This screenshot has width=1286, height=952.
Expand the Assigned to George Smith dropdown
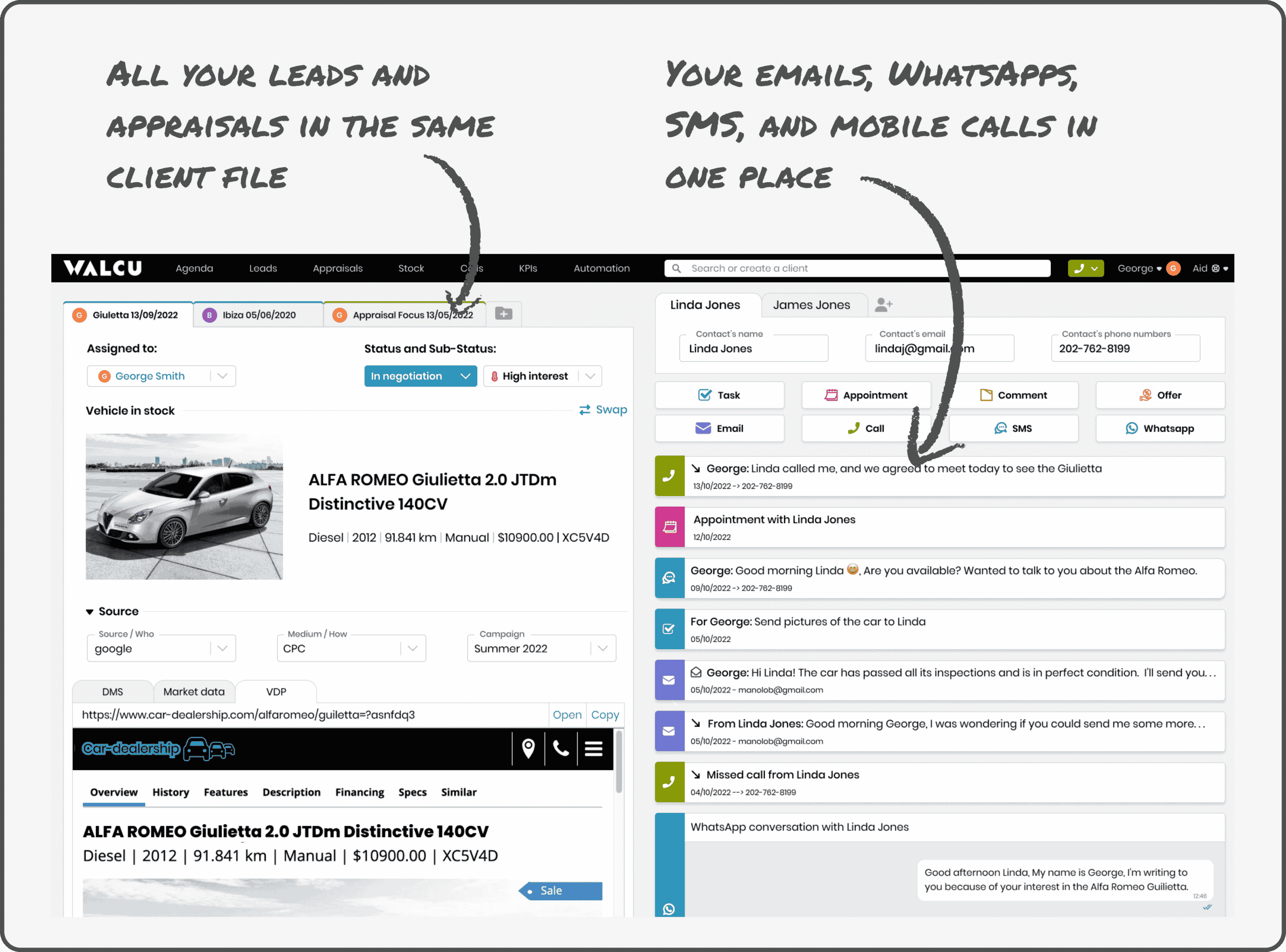[x=223, y=376]
